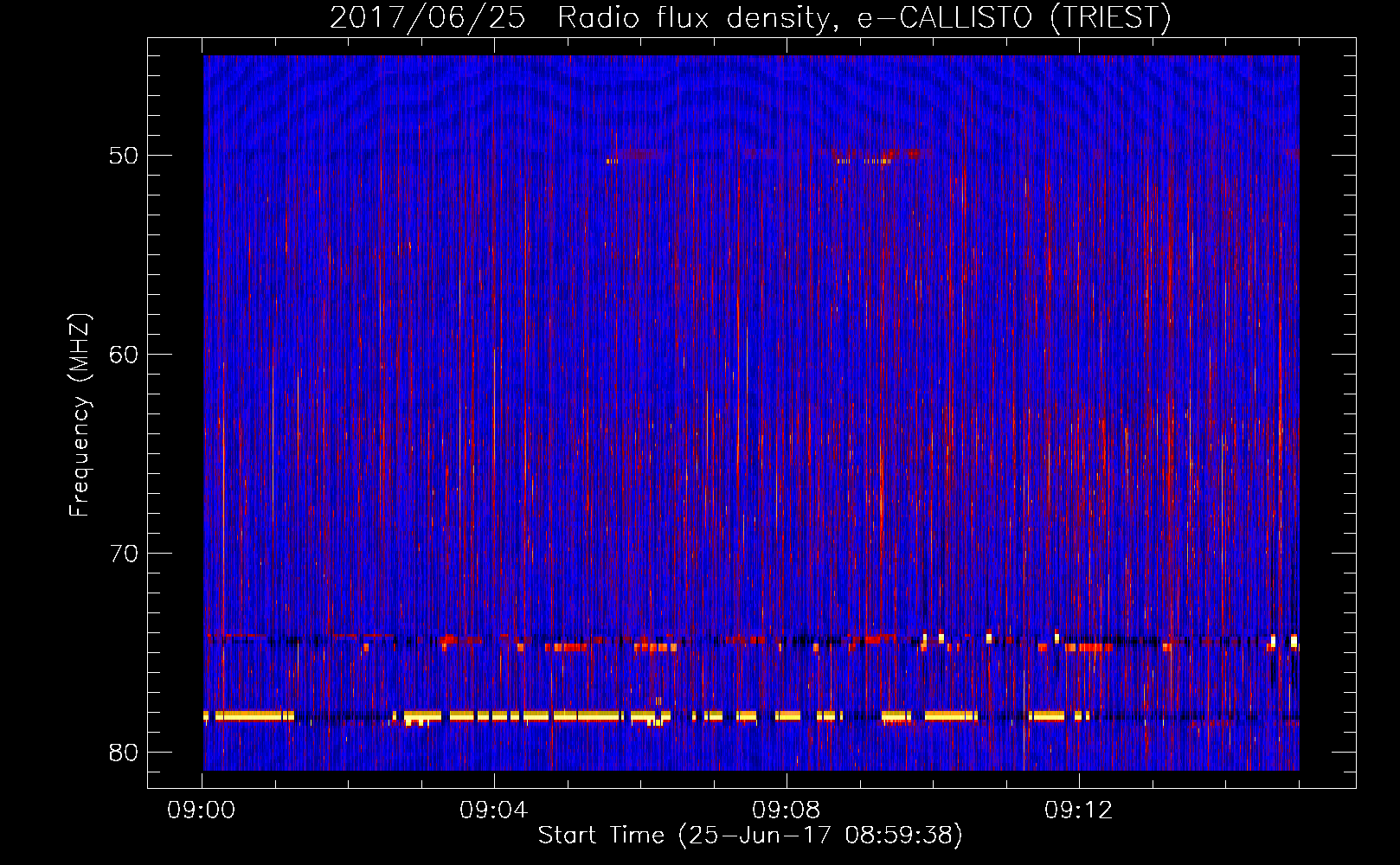Click the 'Start Time (25-Jun-17 08:59:38)' label

[x=750, y=836]
